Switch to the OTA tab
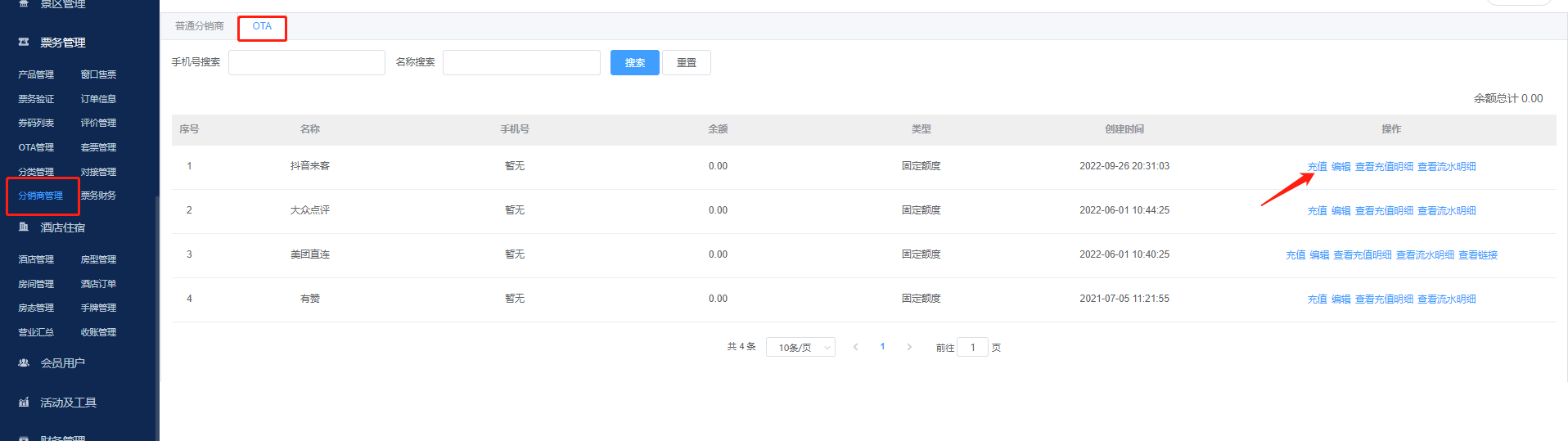Image resolution: width=1568 pixels, height=441 pixels. [262, 27]
